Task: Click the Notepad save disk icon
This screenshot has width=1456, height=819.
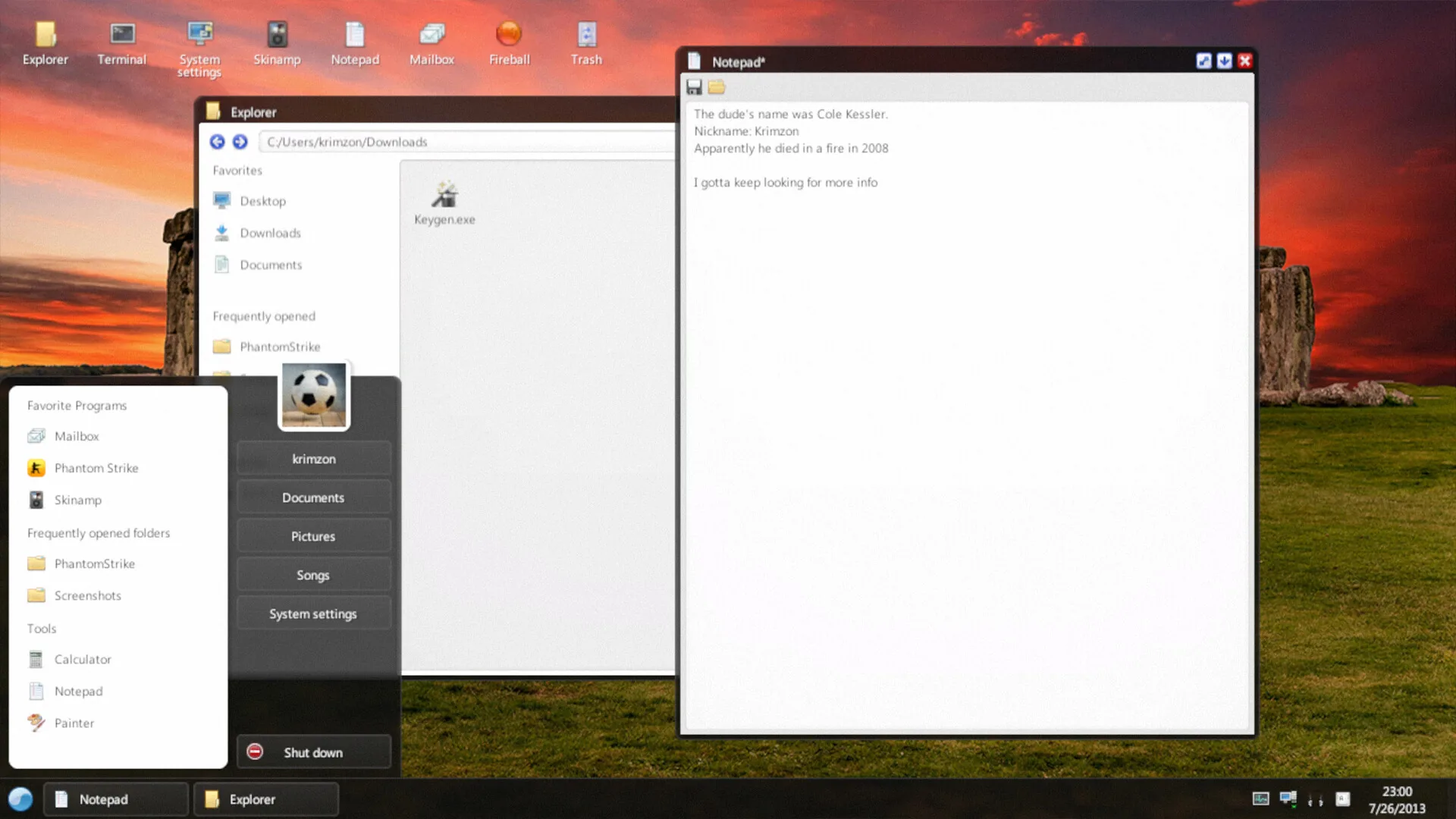Action: [694, 87]
